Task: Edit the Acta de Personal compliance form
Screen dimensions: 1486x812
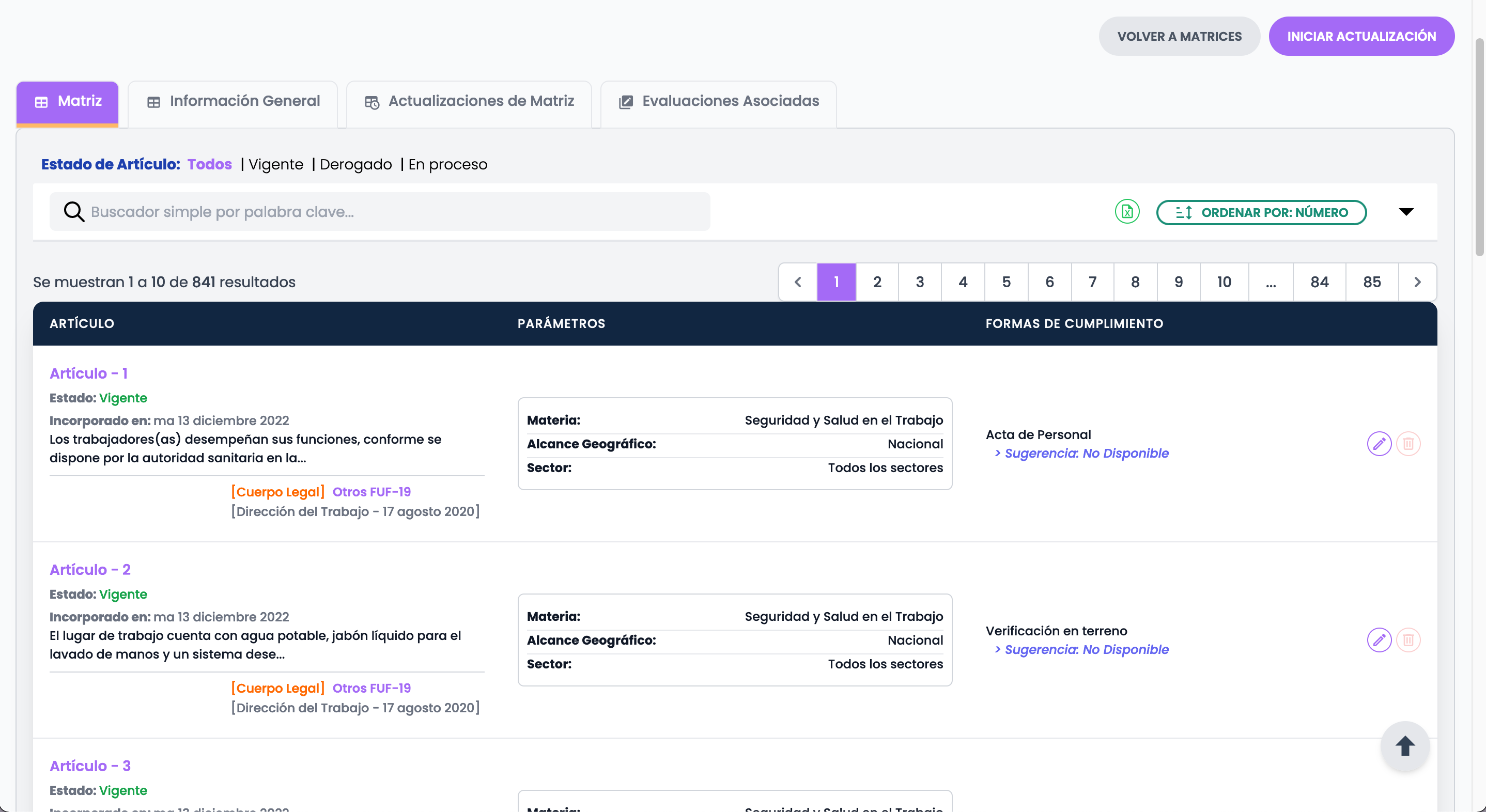Action: click(1379, 444)
